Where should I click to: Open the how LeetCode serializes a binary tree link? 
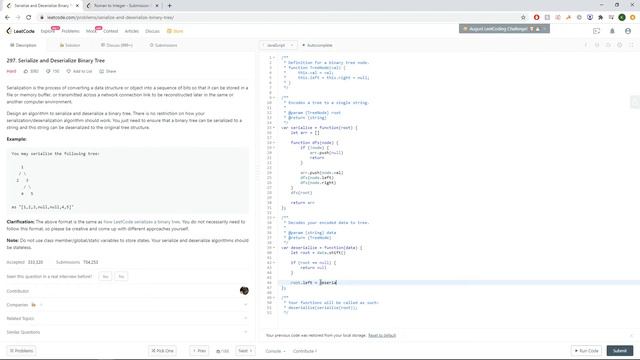pos(142,222)
